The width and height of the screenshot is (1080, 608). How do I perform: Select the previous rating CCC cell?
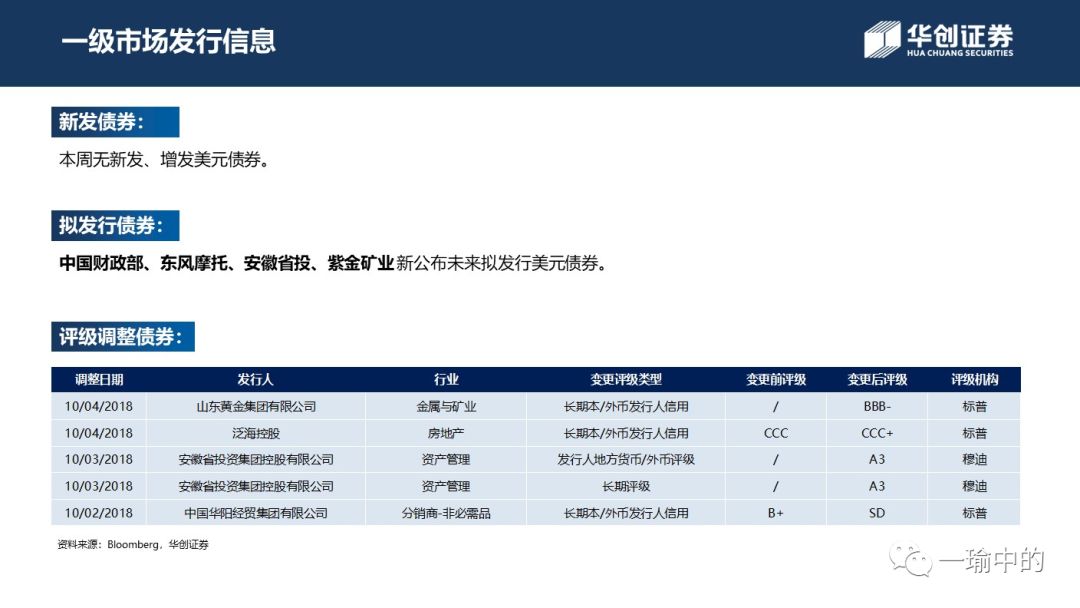coord(776,433)
